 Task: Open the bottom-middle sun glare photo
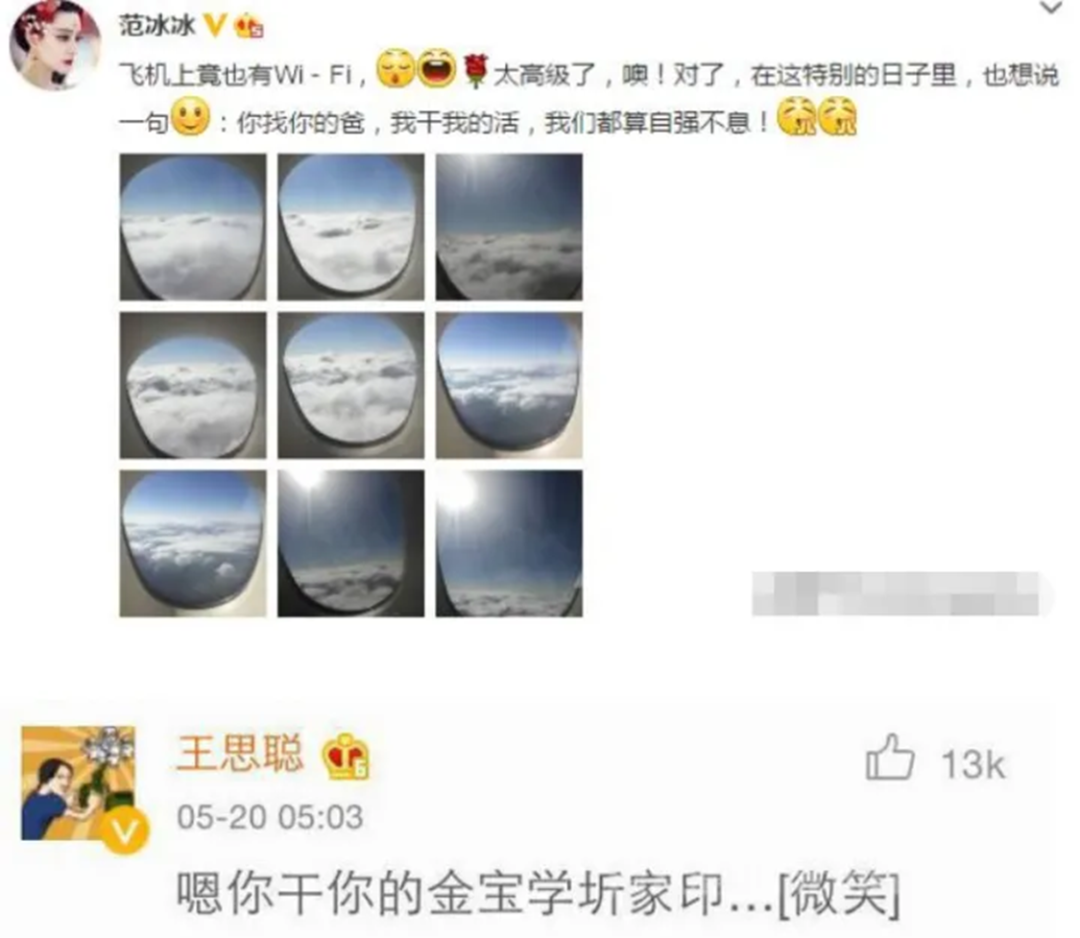351,543
